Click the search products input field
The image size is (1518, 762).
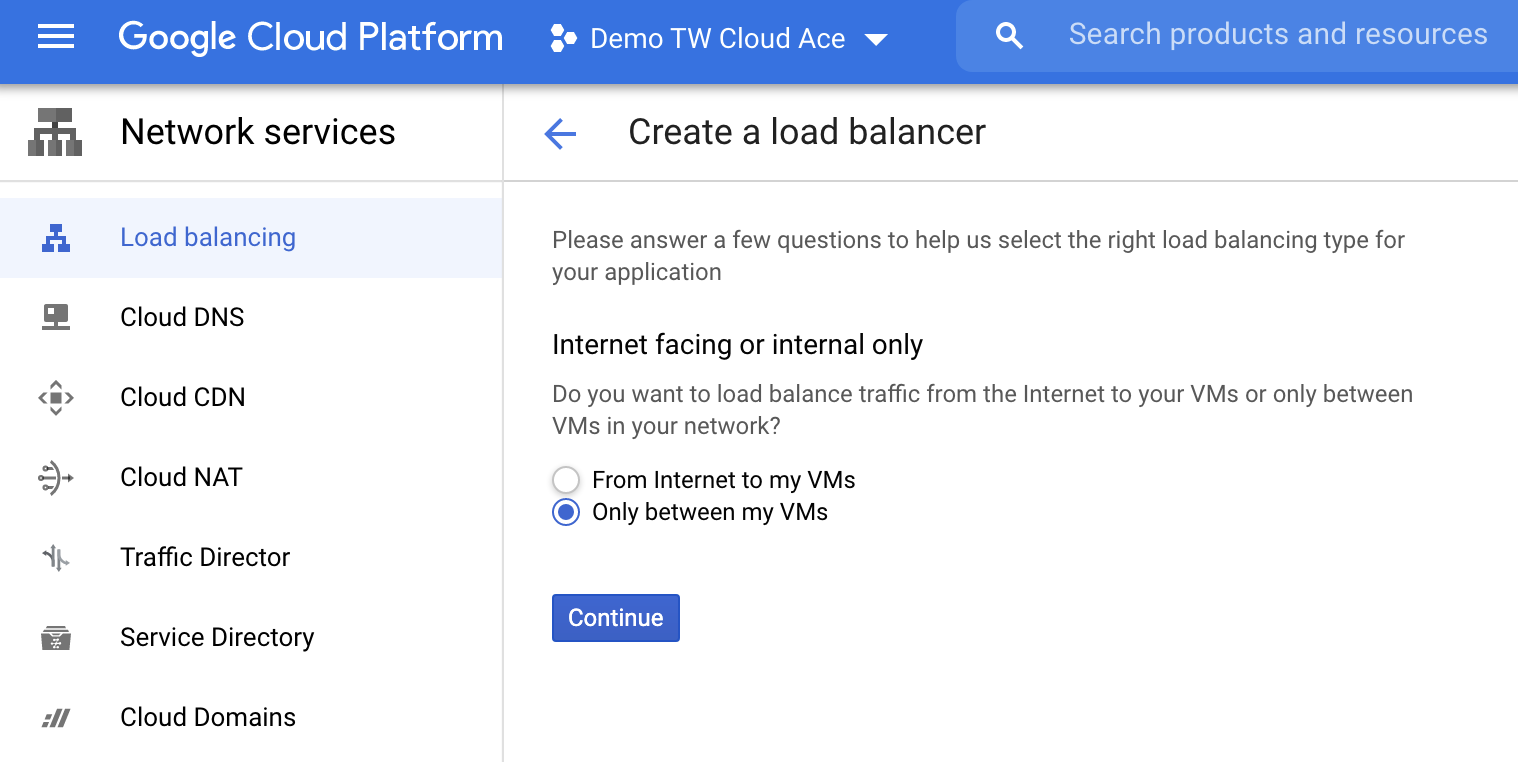click(1278, 34)
